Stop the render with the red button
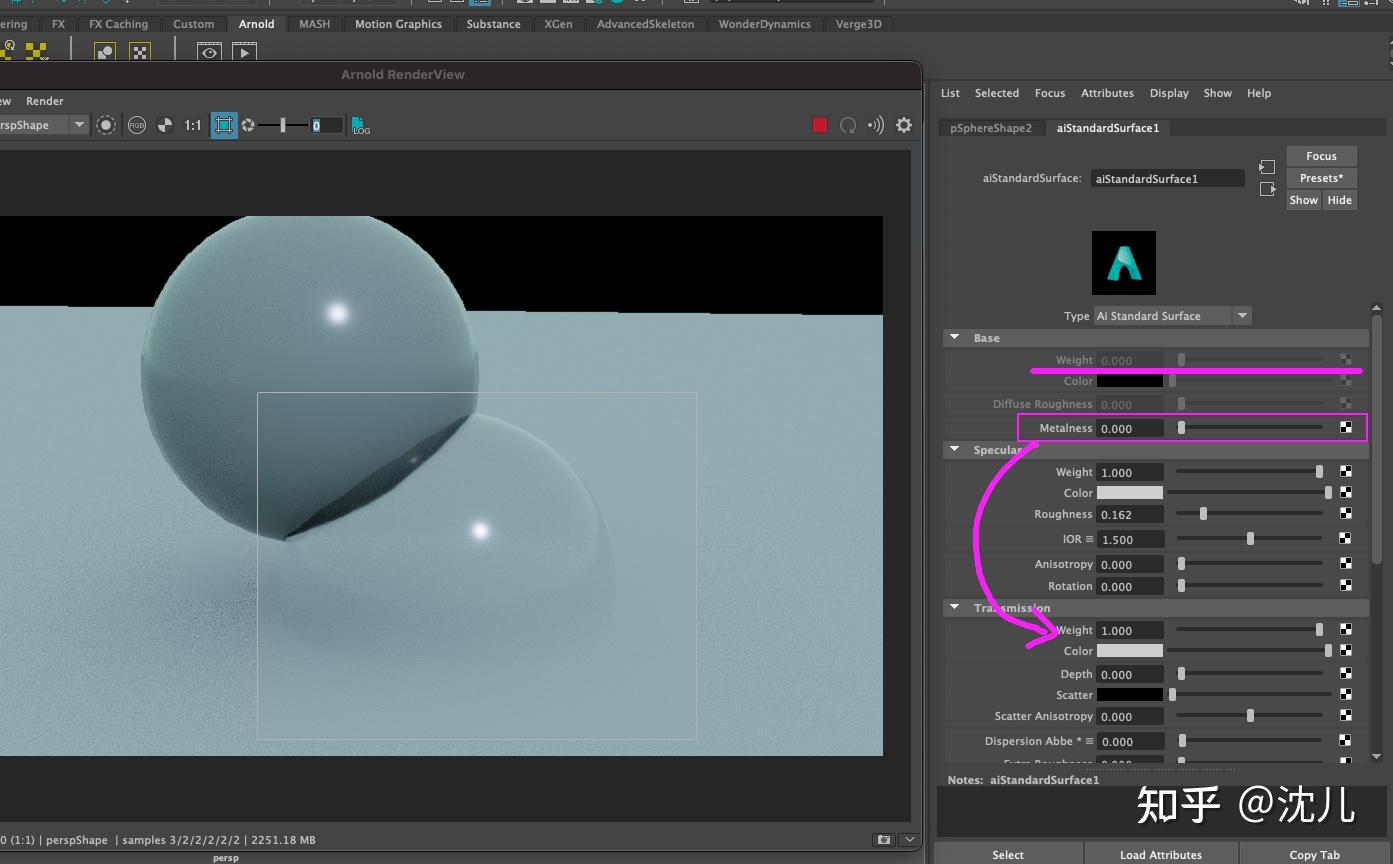 820,125
